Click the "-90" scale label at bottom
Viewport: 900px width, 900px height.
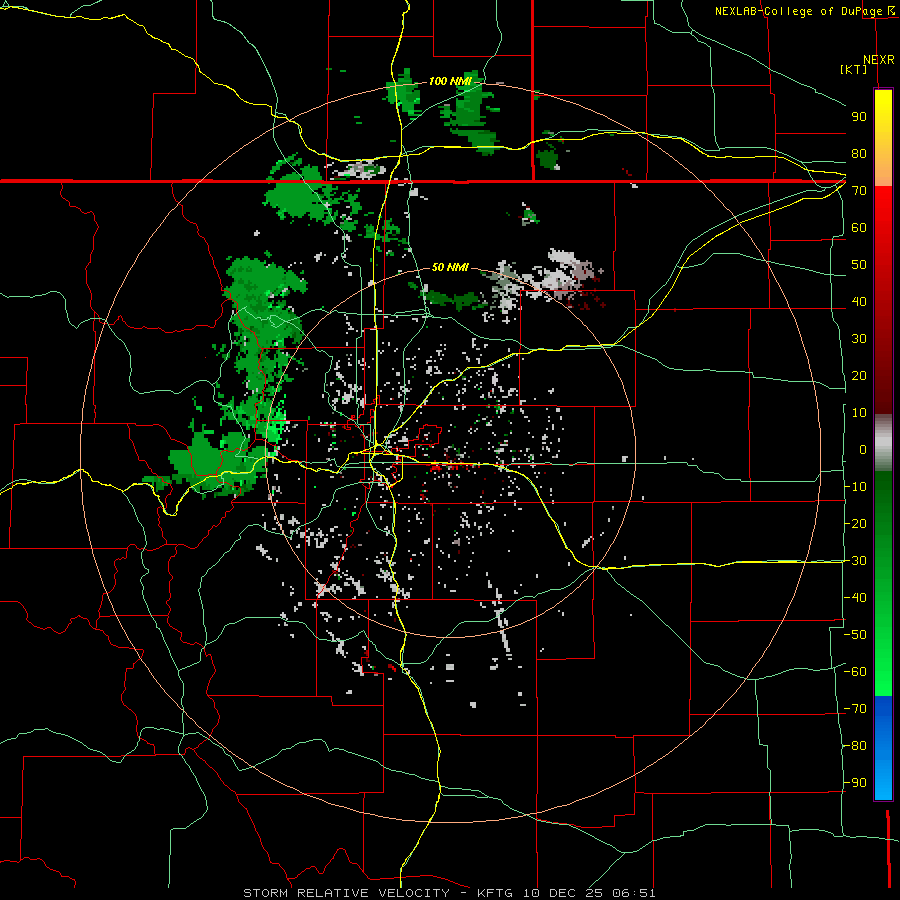pos(856,783)
